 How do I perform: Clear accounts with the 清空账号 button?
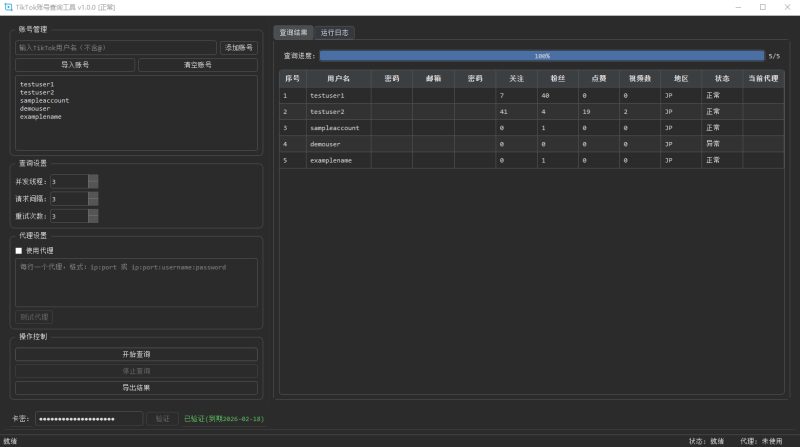pos(197,64)
